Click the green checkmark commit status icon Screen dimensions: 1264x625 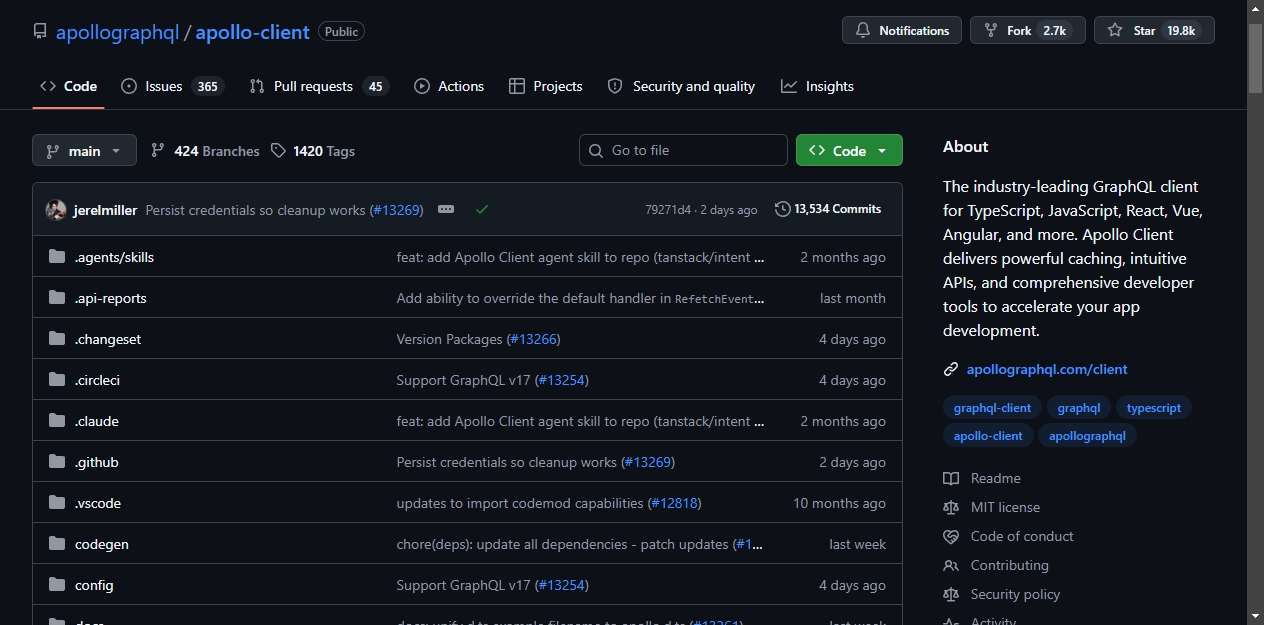click(482, 209)
